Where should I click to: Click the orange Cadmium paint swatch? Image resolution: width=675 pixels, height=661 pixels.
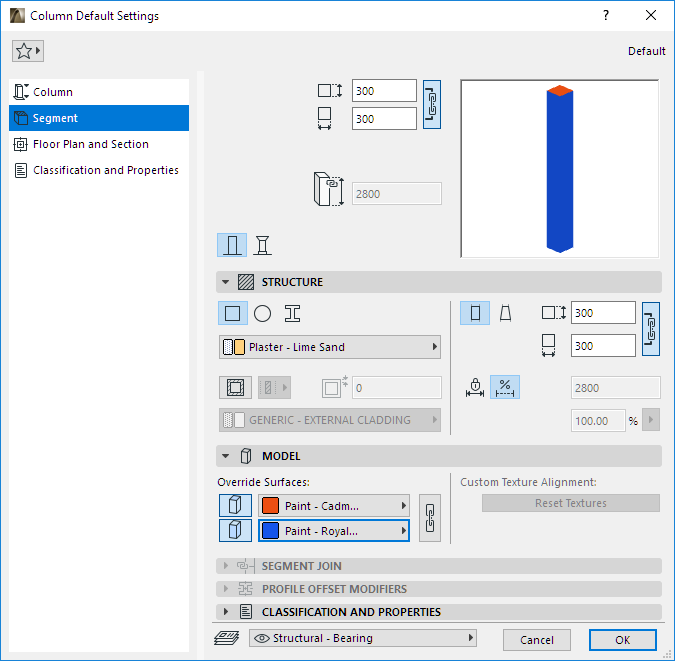pyautogui.click(x=270, y=506)
